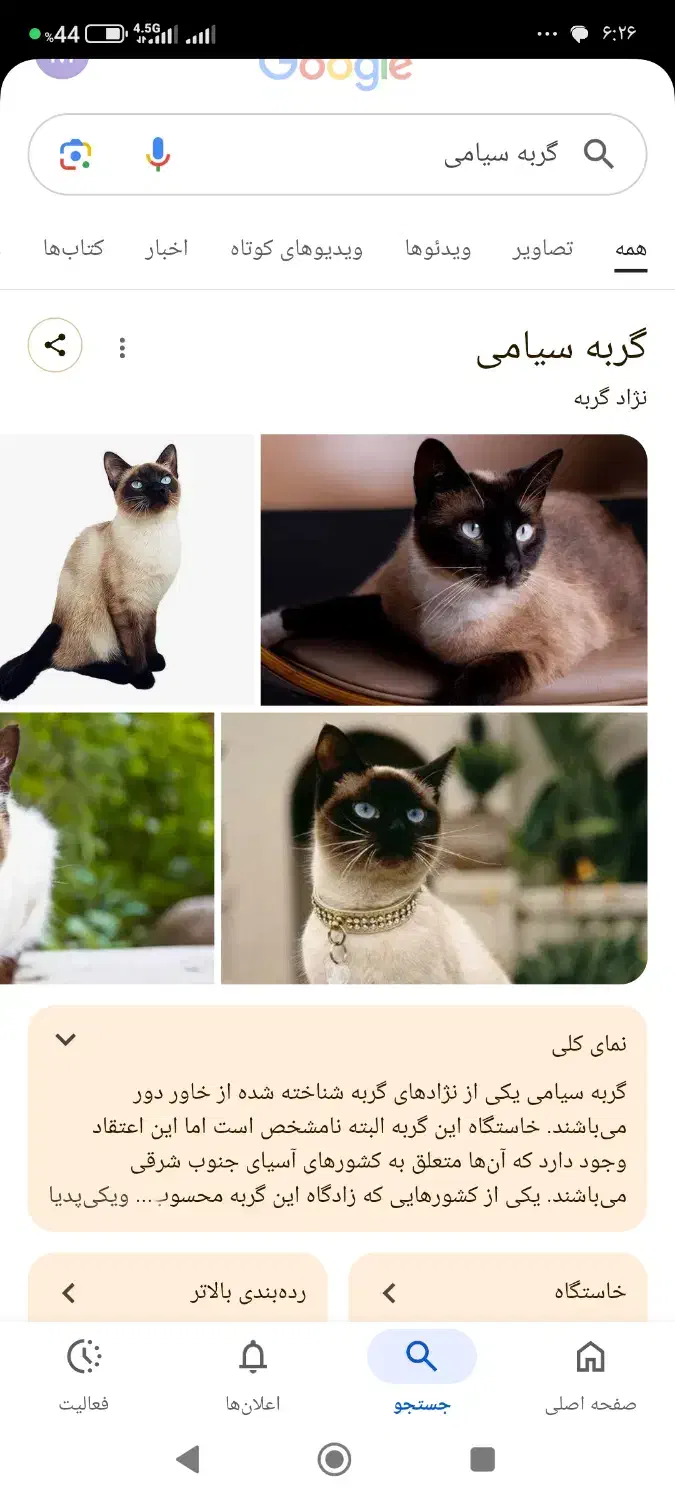Start voice search with microphone icon
This screenshot has height=1500, width=675.
tap(158, 155)
